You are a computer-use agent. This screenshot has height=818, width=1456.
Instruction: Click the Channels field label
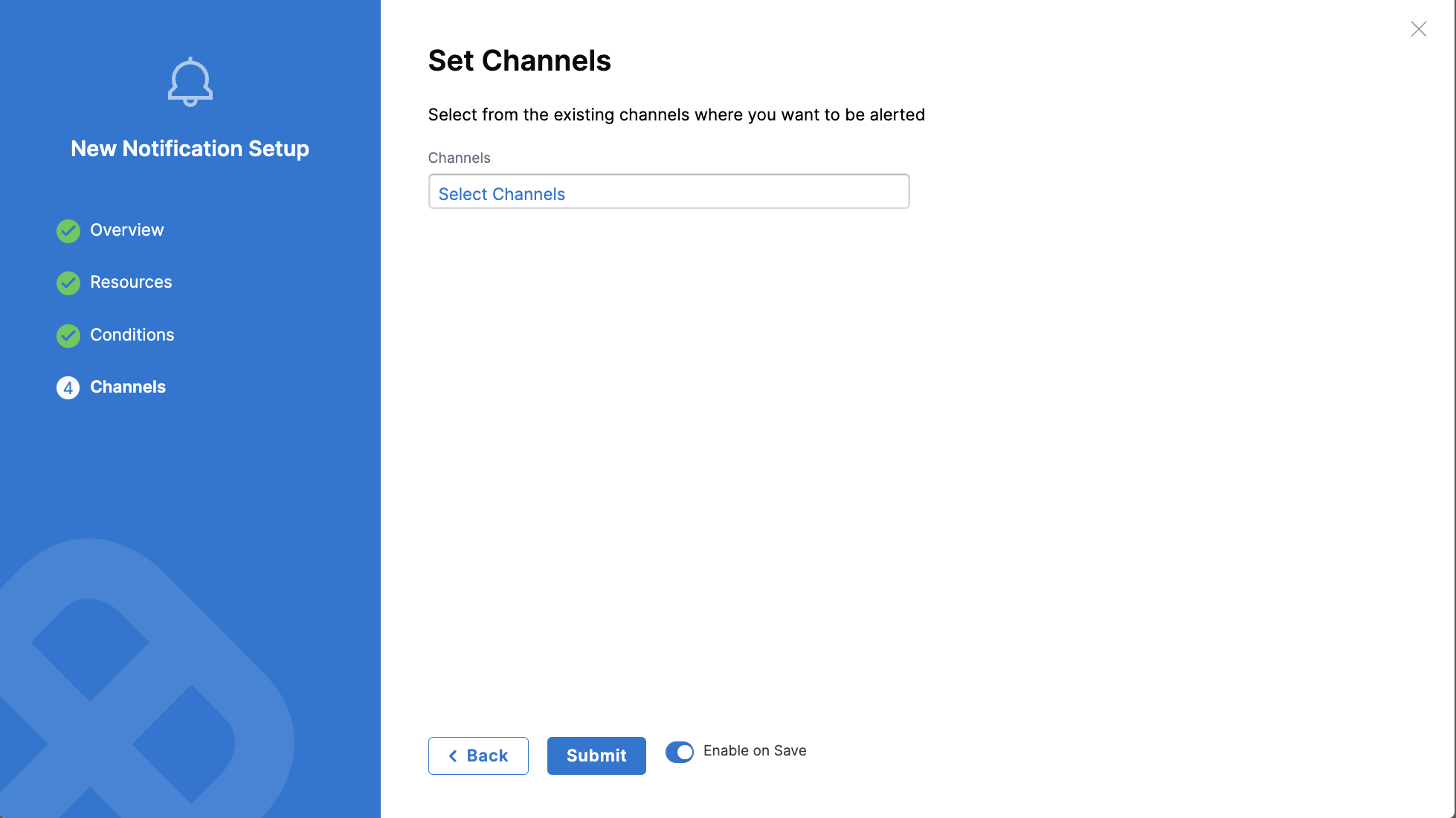459,158
